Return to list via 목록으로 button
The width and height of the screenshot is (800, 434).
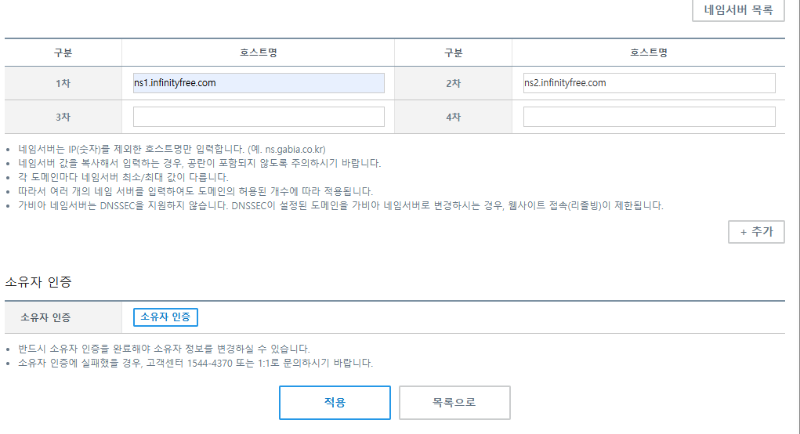tap(454, 403)
